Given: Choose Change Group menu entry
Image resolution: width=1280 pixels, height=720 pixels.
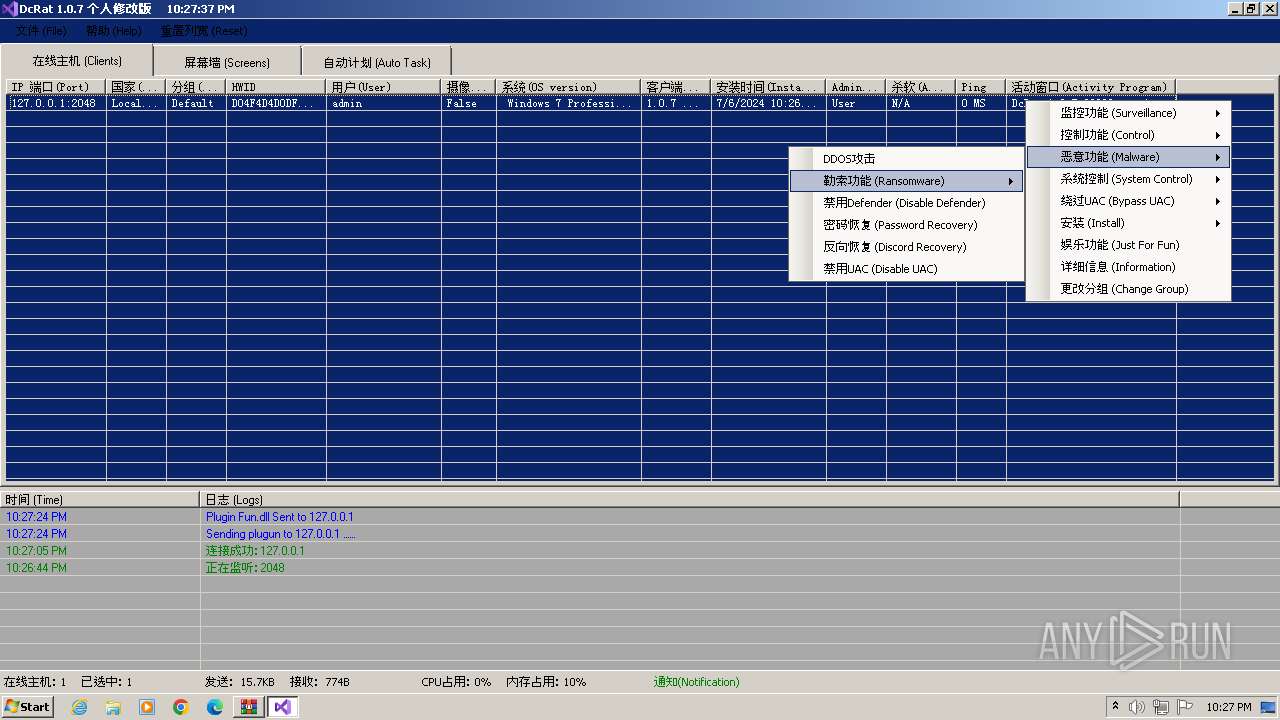Looking at the screenshot, I should pos(1128,289).
